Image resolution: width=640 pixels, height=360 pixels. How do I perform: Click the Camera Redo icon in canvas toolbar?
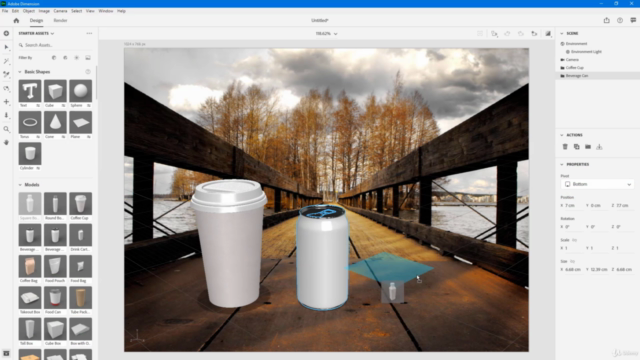pos(521,33)
